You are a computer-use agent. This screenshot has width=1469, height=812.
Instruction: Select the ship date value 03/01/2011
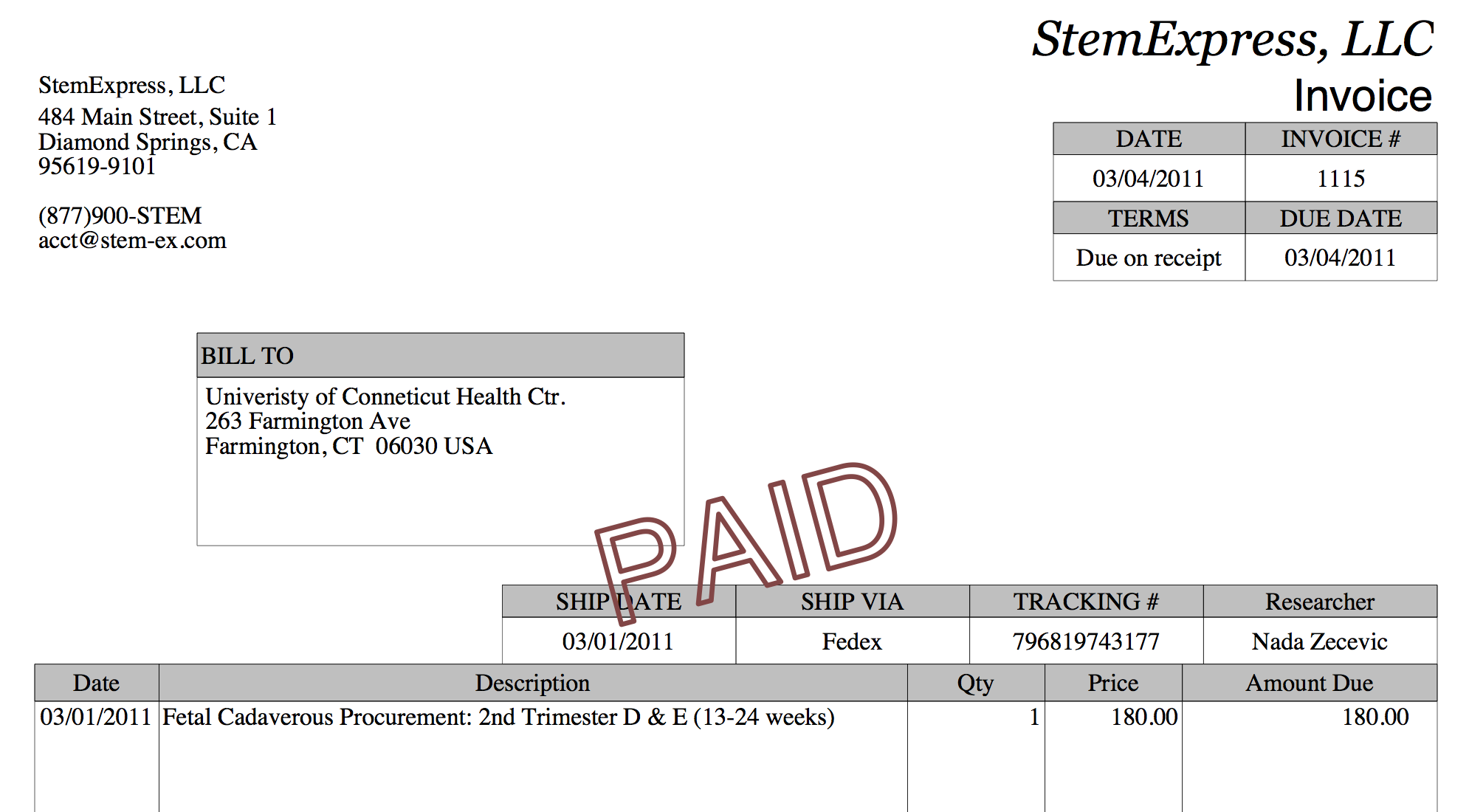[618, 641]
